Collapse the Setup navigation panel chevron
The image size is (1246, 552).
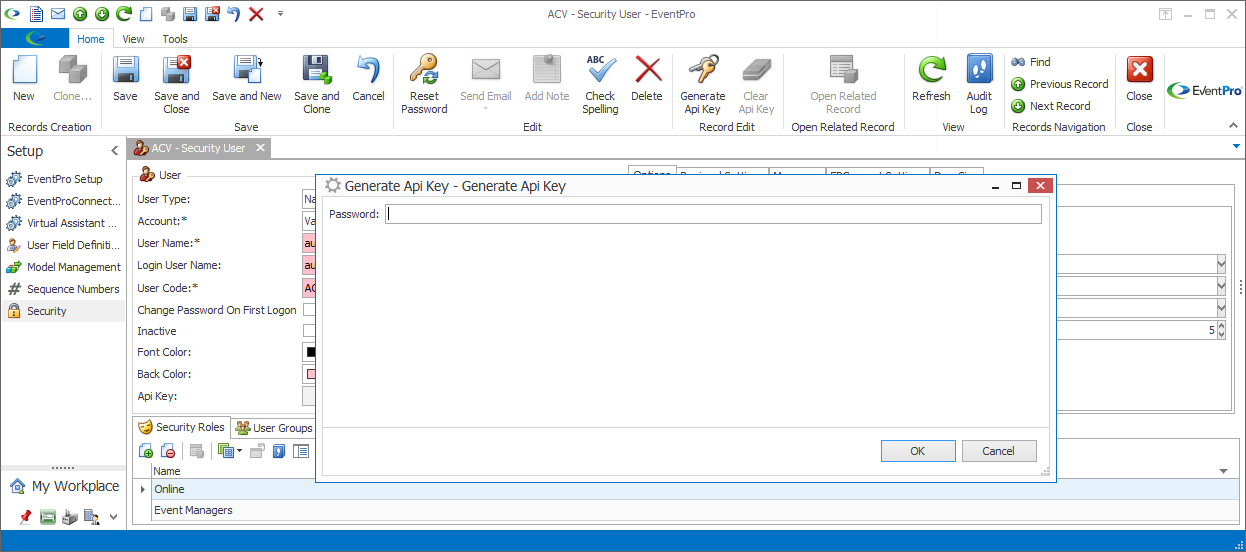click(114, 151)
